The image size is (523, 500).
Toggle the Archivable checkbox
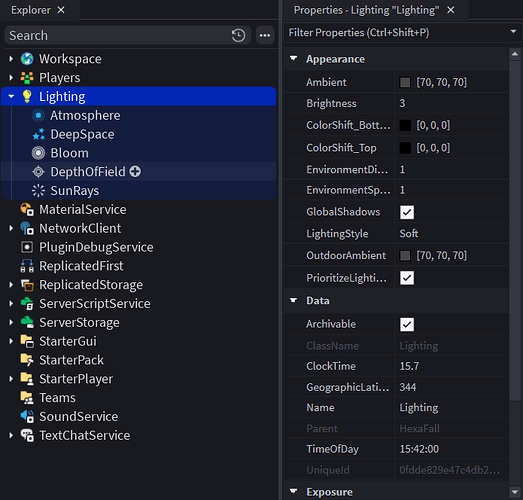407,324
